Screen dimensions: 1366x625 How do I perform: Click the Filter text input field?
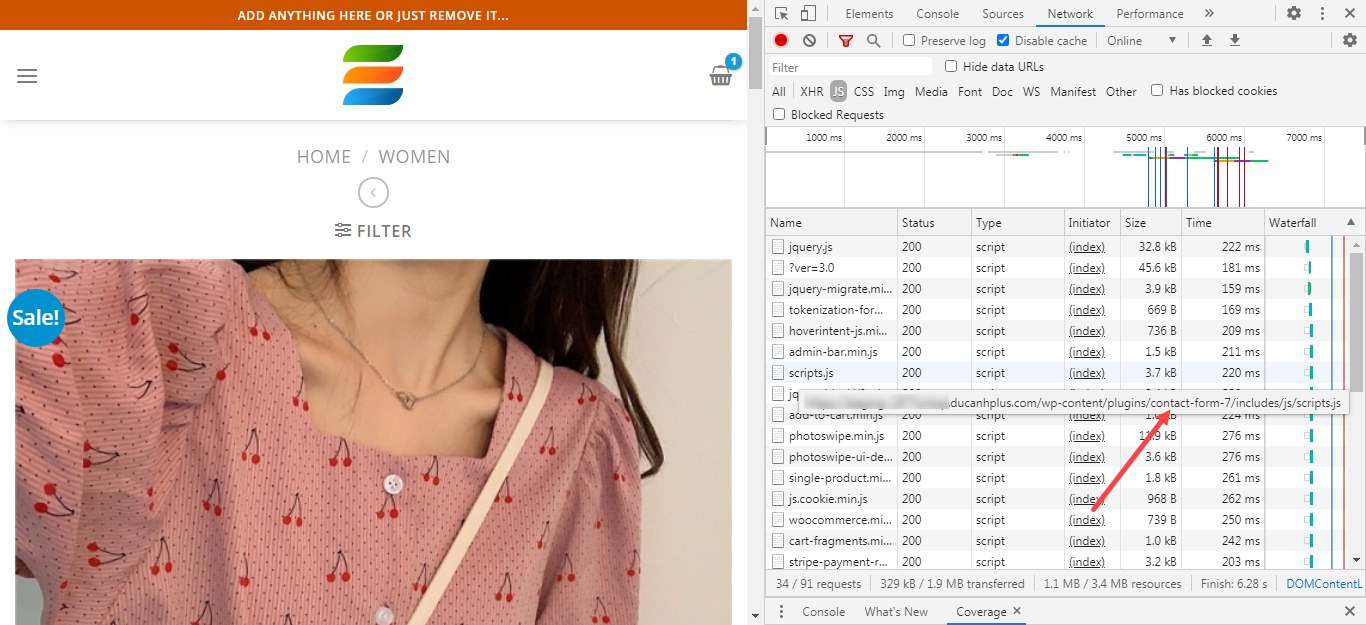[x=850, y=67]
